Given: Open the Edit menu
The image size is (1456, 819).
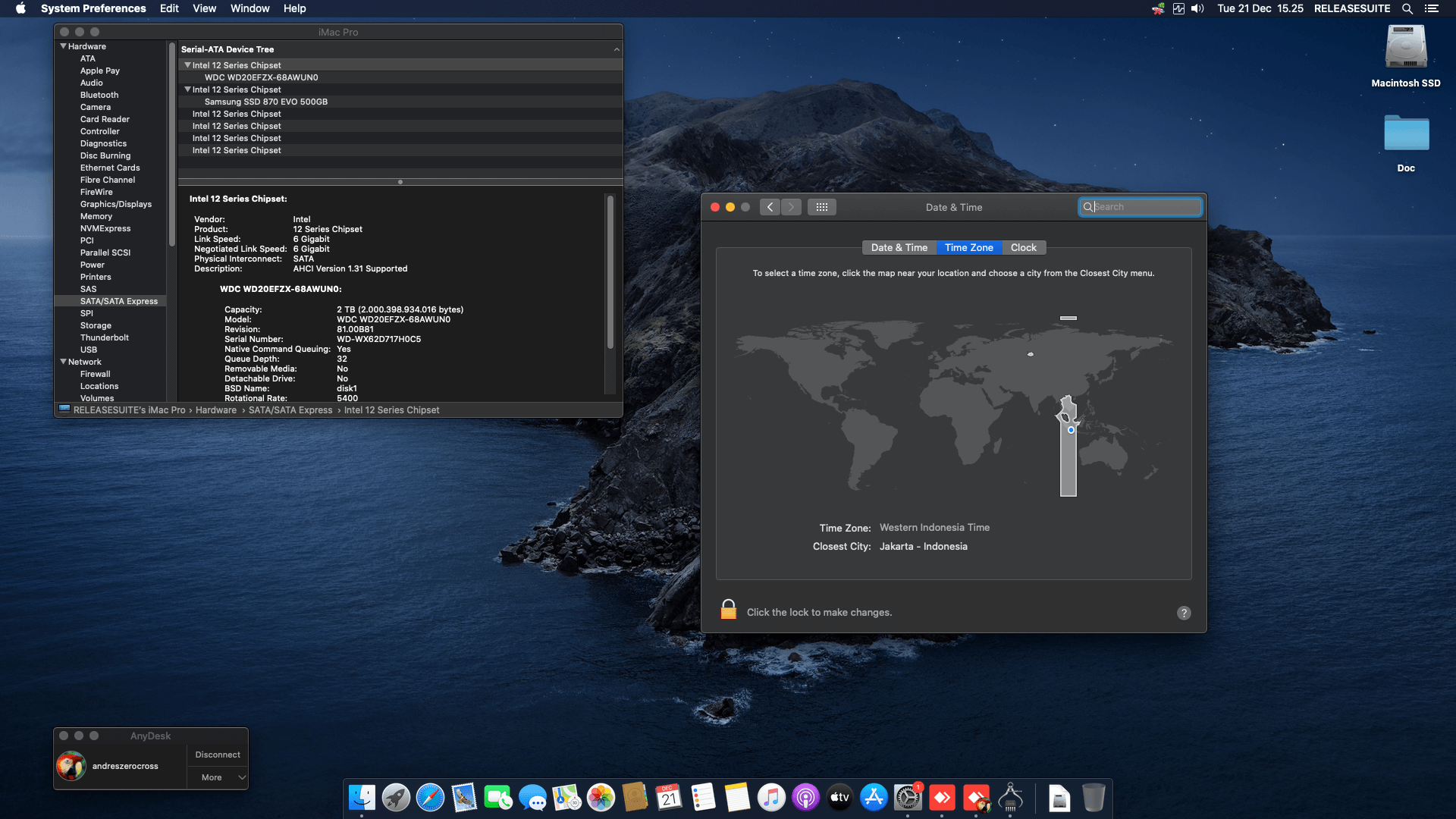Looking at the screenshot, I should pos(169,8).
